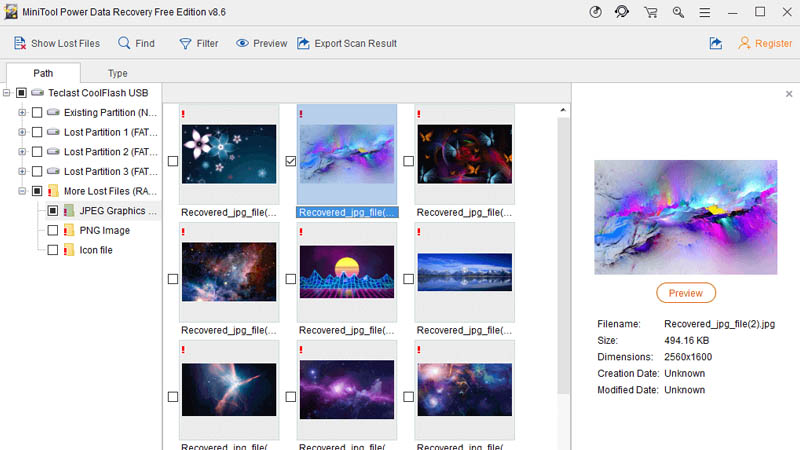Click the Recovered_jpg_file(2).jpg filename value

tap(719, 324)
